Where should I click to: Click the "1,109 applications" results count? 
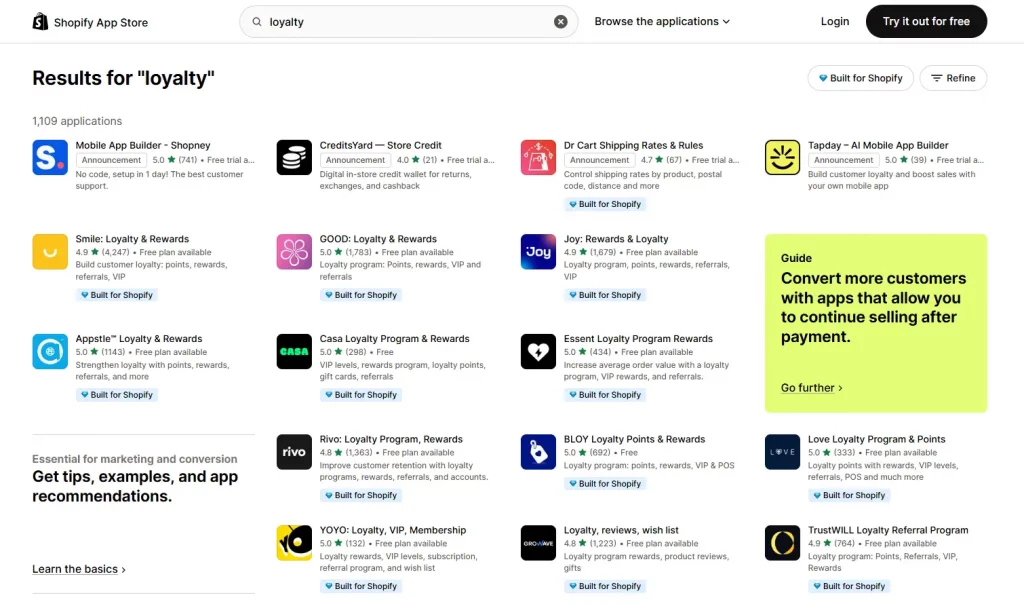[x=77, y=121]
